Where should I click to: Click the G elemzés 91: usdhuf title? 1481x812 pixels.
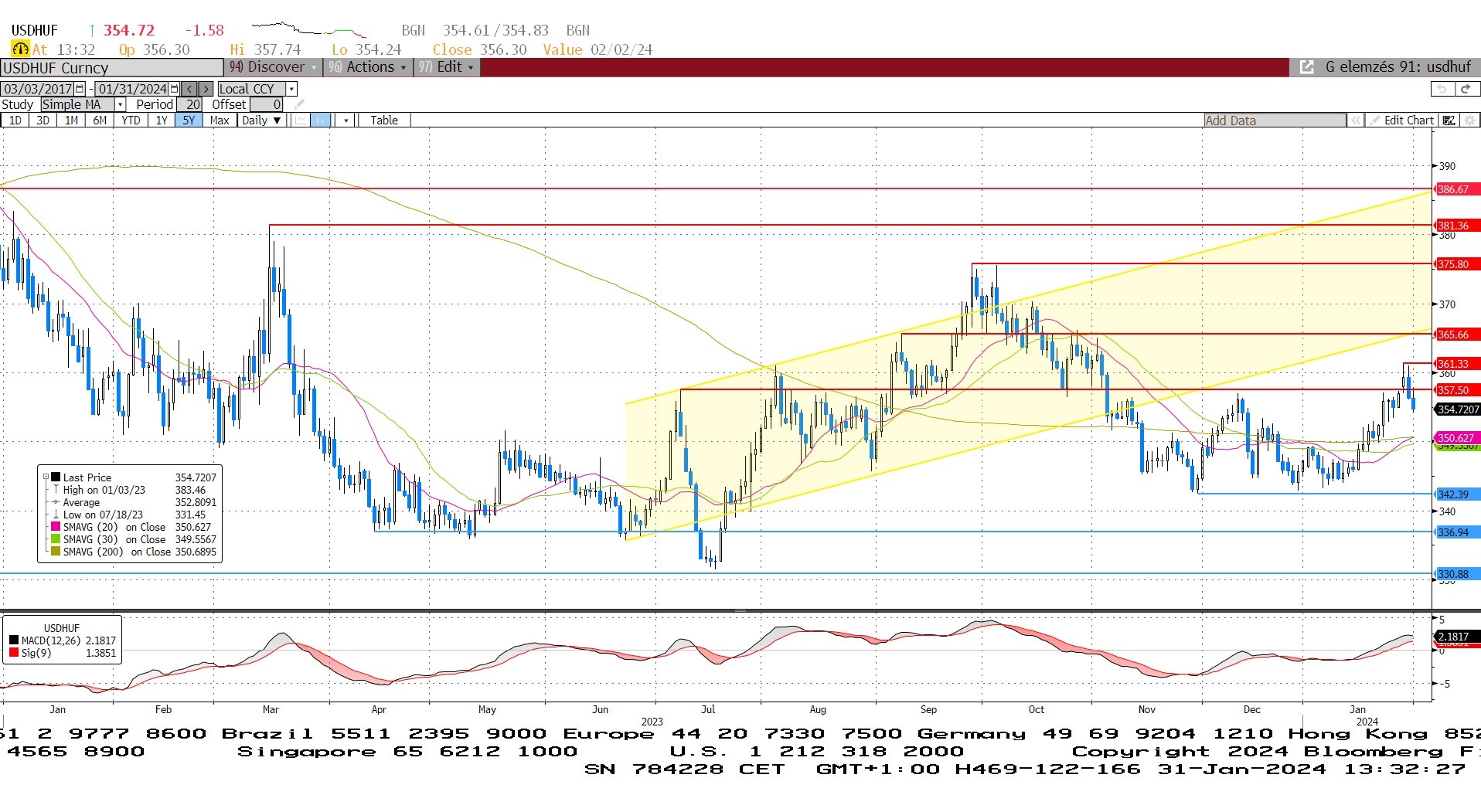[1398, 67]
